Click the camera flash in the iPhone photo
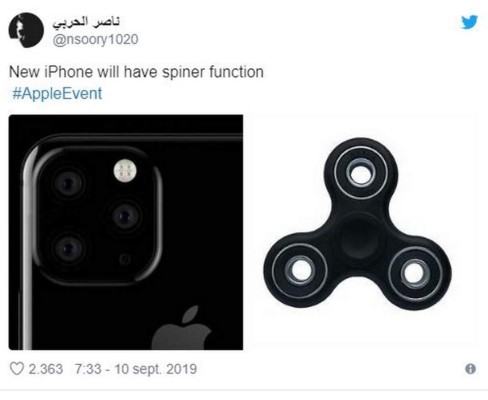Screen dimensions: 488x400 (x=126, y=171)
